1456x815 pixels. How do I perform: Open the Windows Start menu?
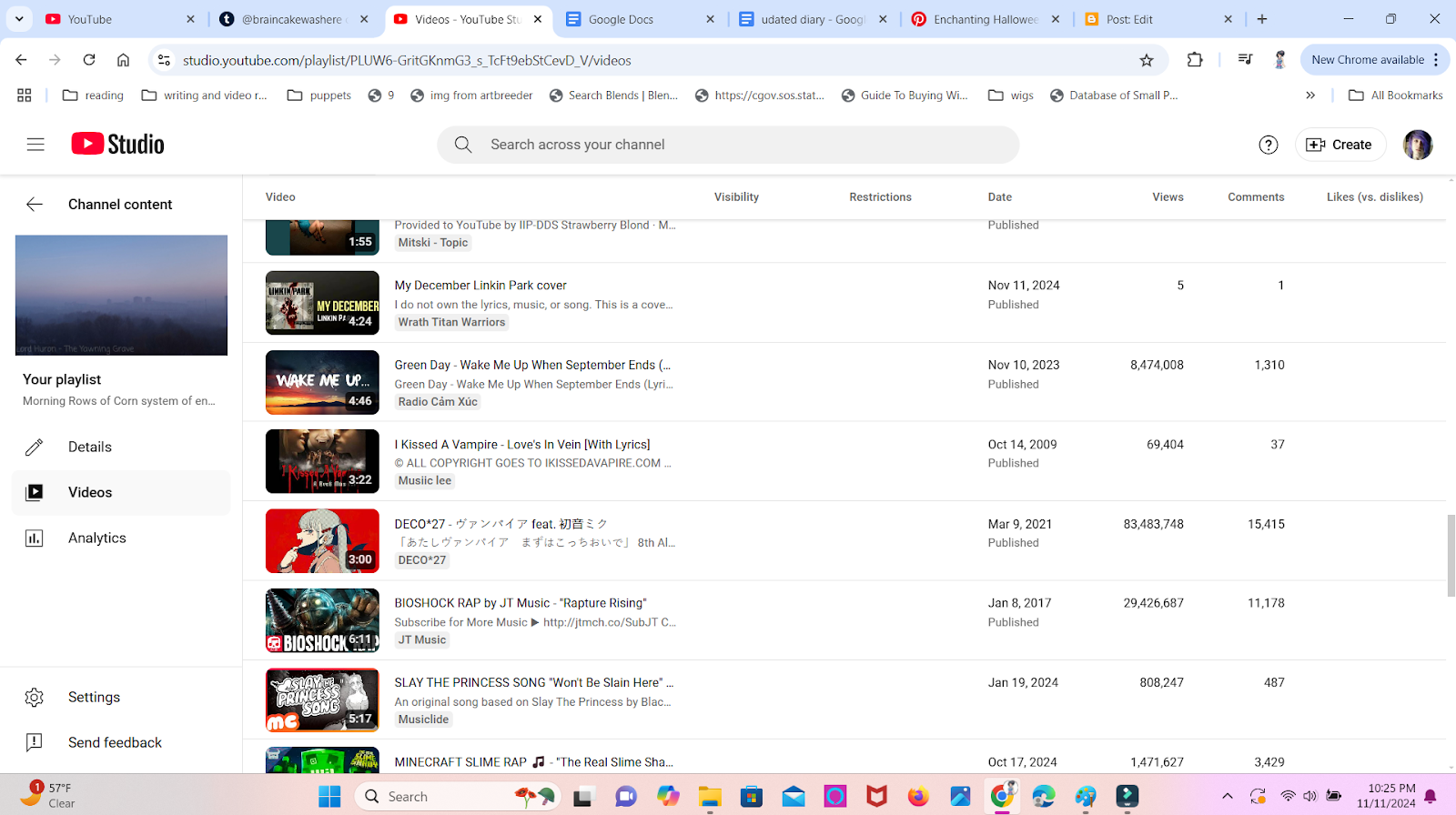coord(329,797)
